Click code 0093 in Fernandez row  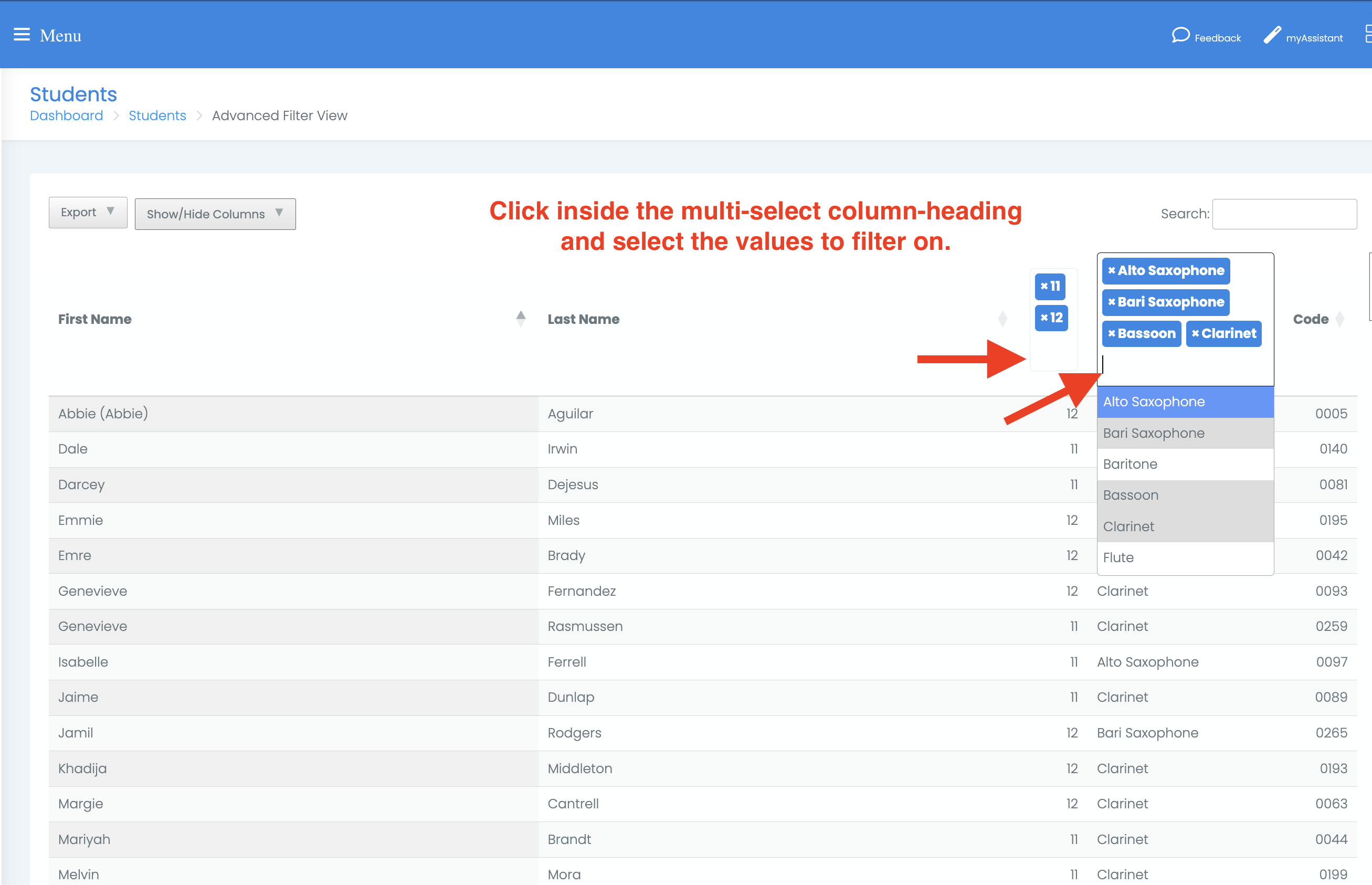[1331, 592]
